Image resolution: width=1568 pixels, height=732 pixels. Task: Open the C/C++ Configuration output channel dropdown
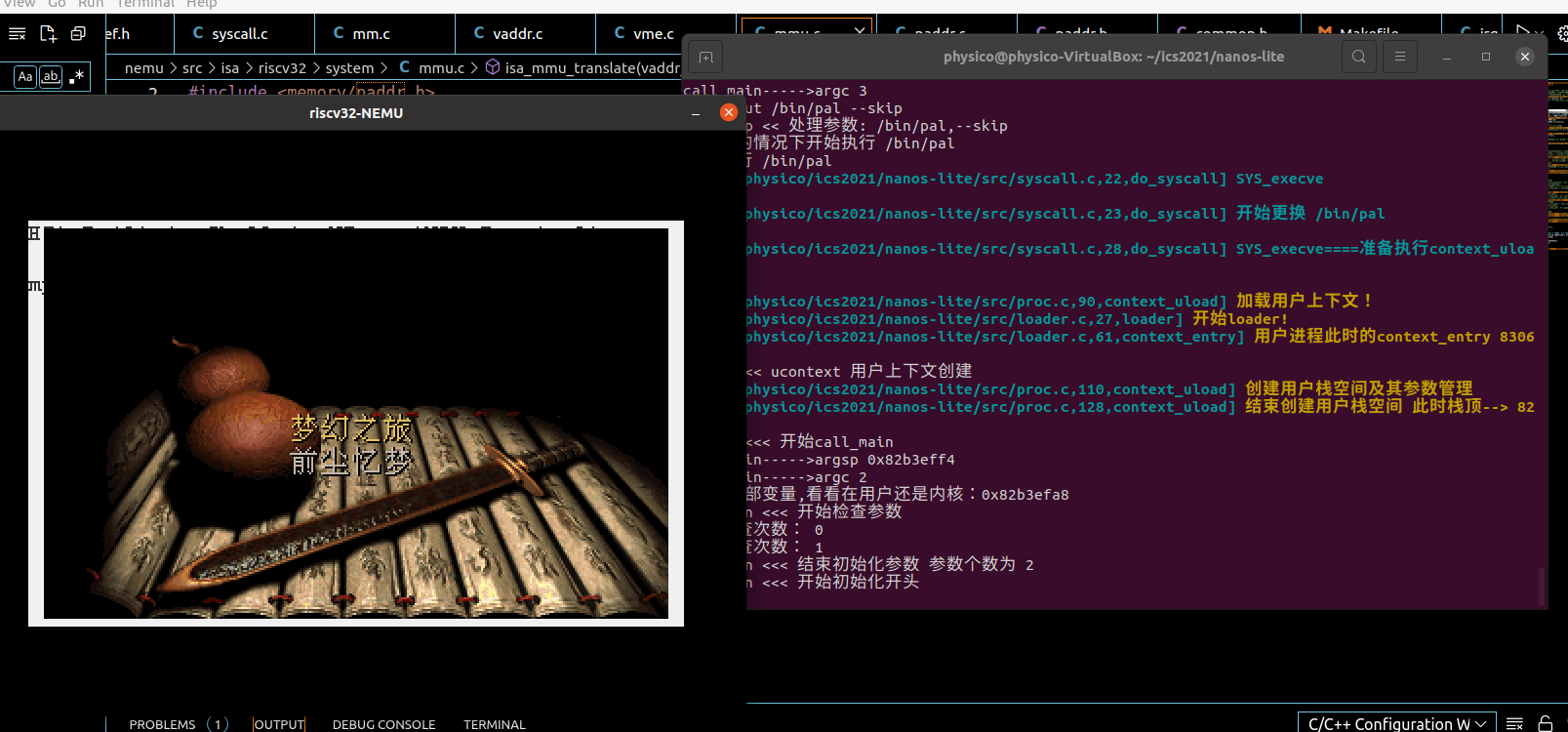pyautogui.click(x=1396, y=722)
